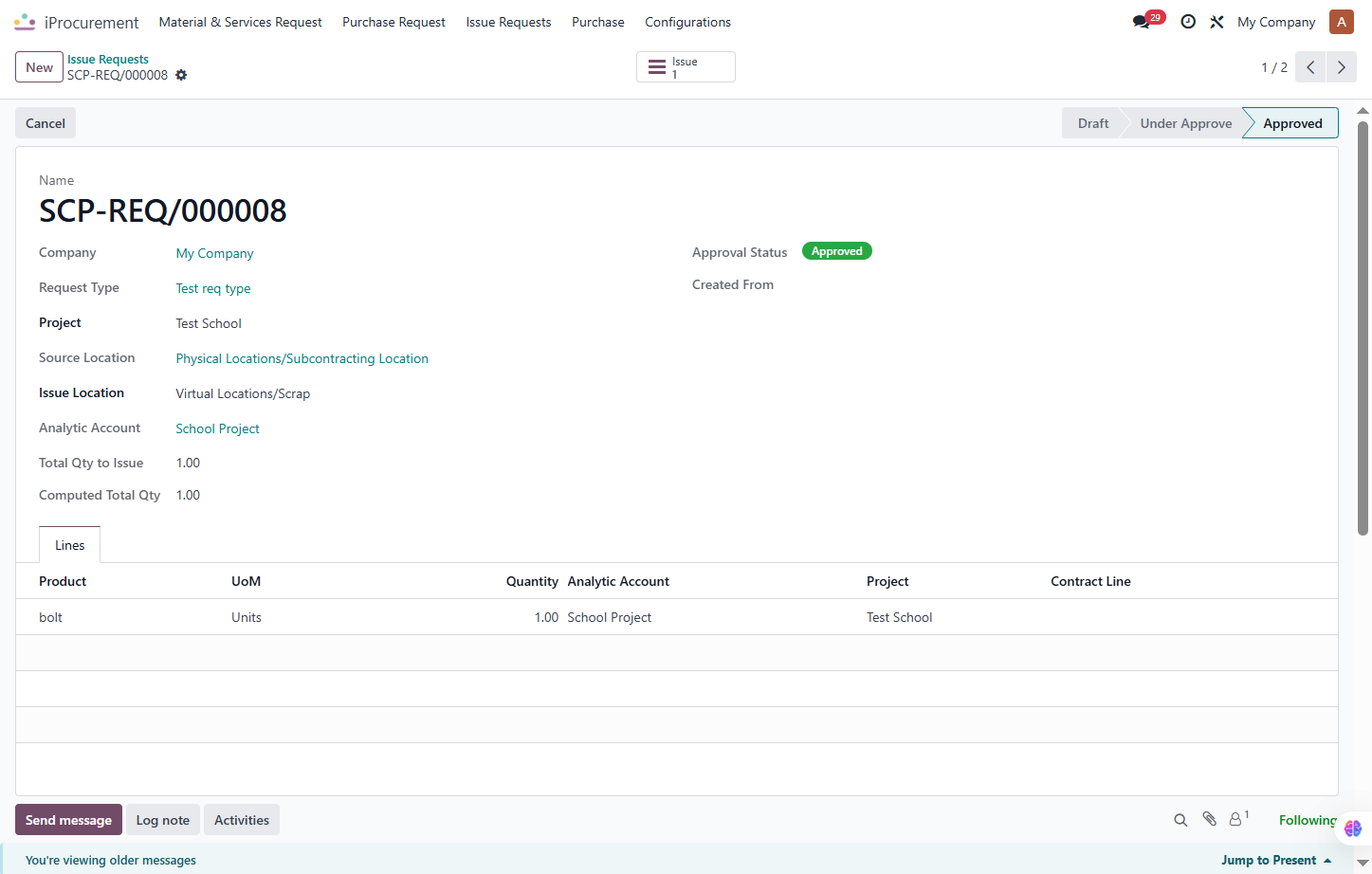Show followers list icon
The width and height of the screenshot is (1372, 874).
point(1238,819)
